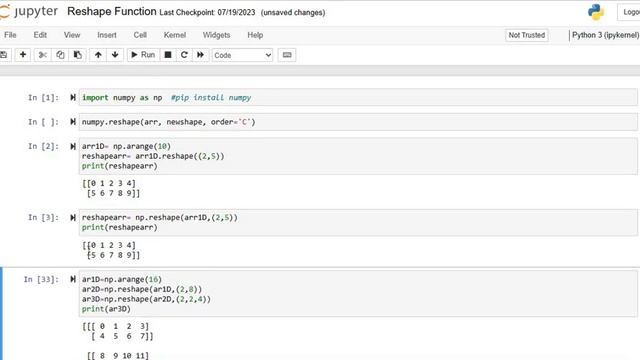Insert a cell below with the plus icon
640x360 pixels.
(x=23, y=55)
